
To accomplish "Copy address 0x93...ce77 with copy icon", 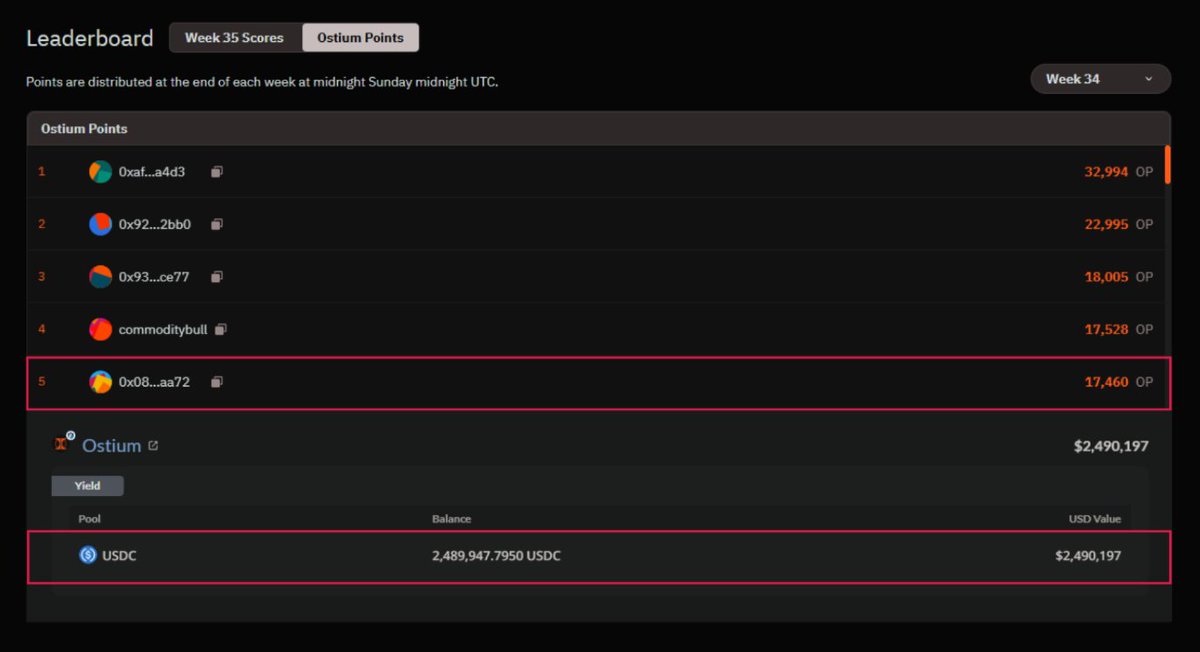I will pyautogui.click(x=217, y=277).
